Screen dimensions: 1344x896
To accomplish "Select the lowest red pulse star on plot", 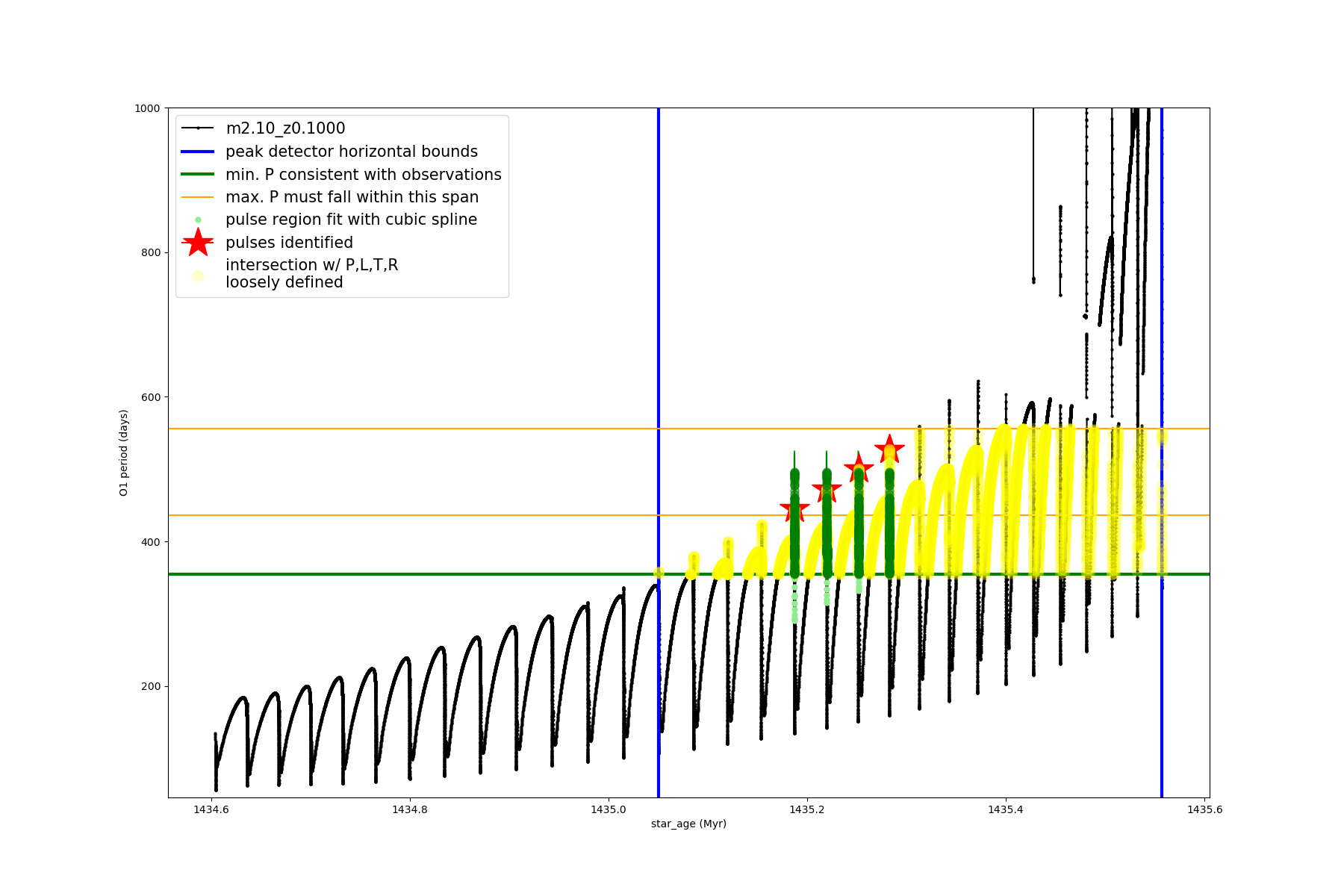I will (x=794, y=509).
